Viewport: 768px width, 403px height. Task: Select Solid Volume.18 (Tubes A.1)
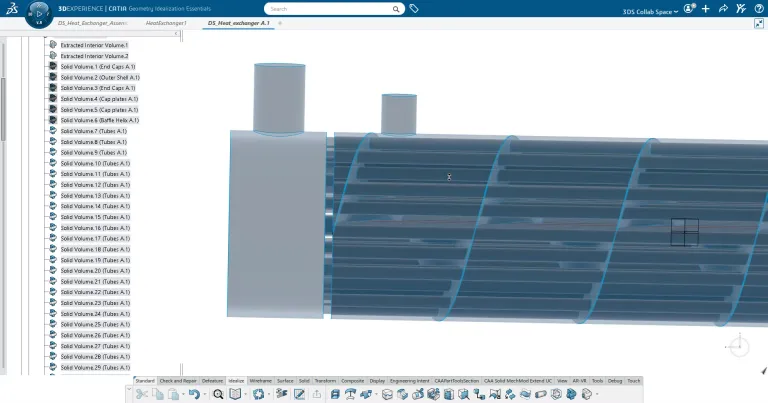(x=95, y=249)
